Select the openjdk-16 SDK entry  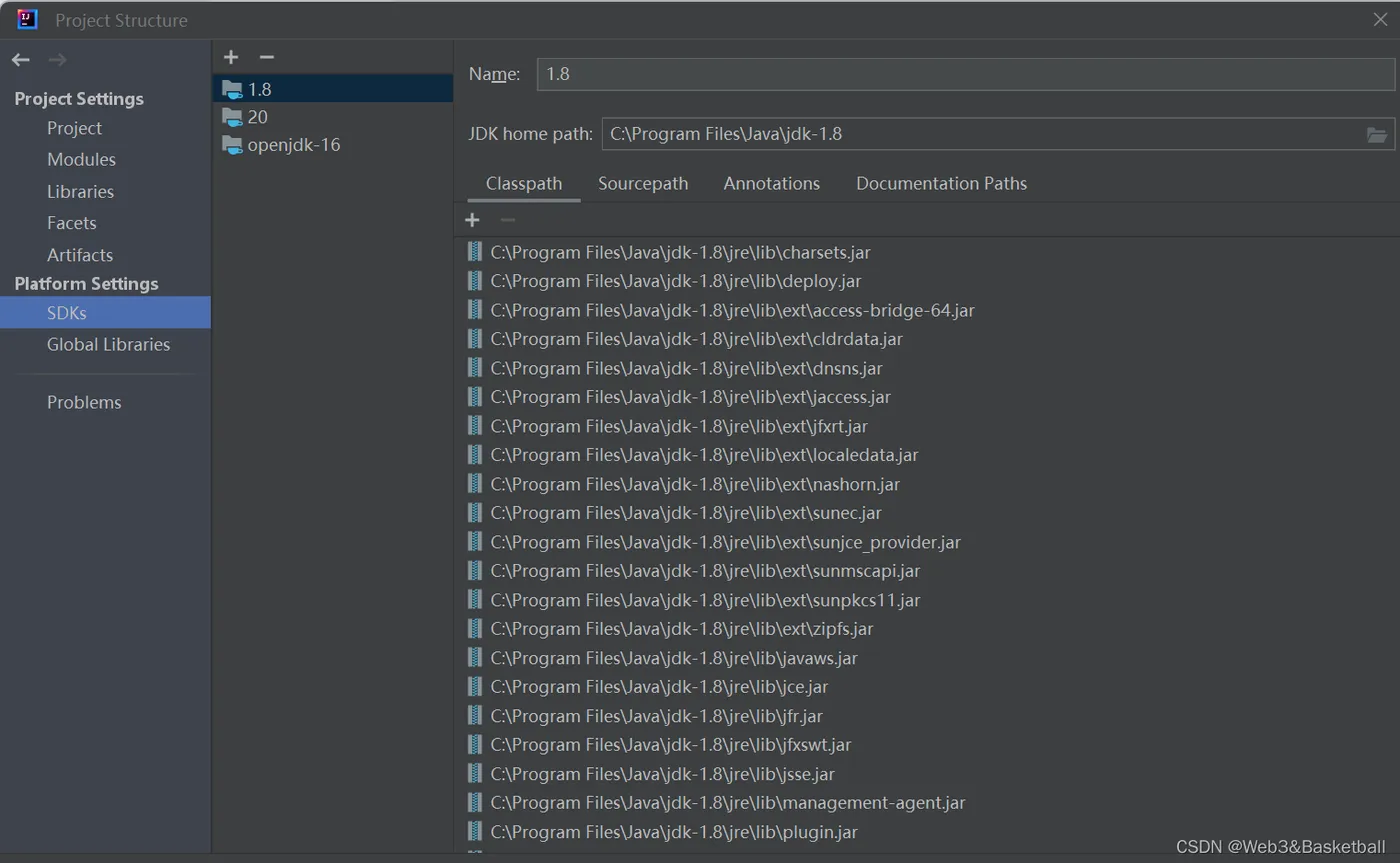pos(333,145)
